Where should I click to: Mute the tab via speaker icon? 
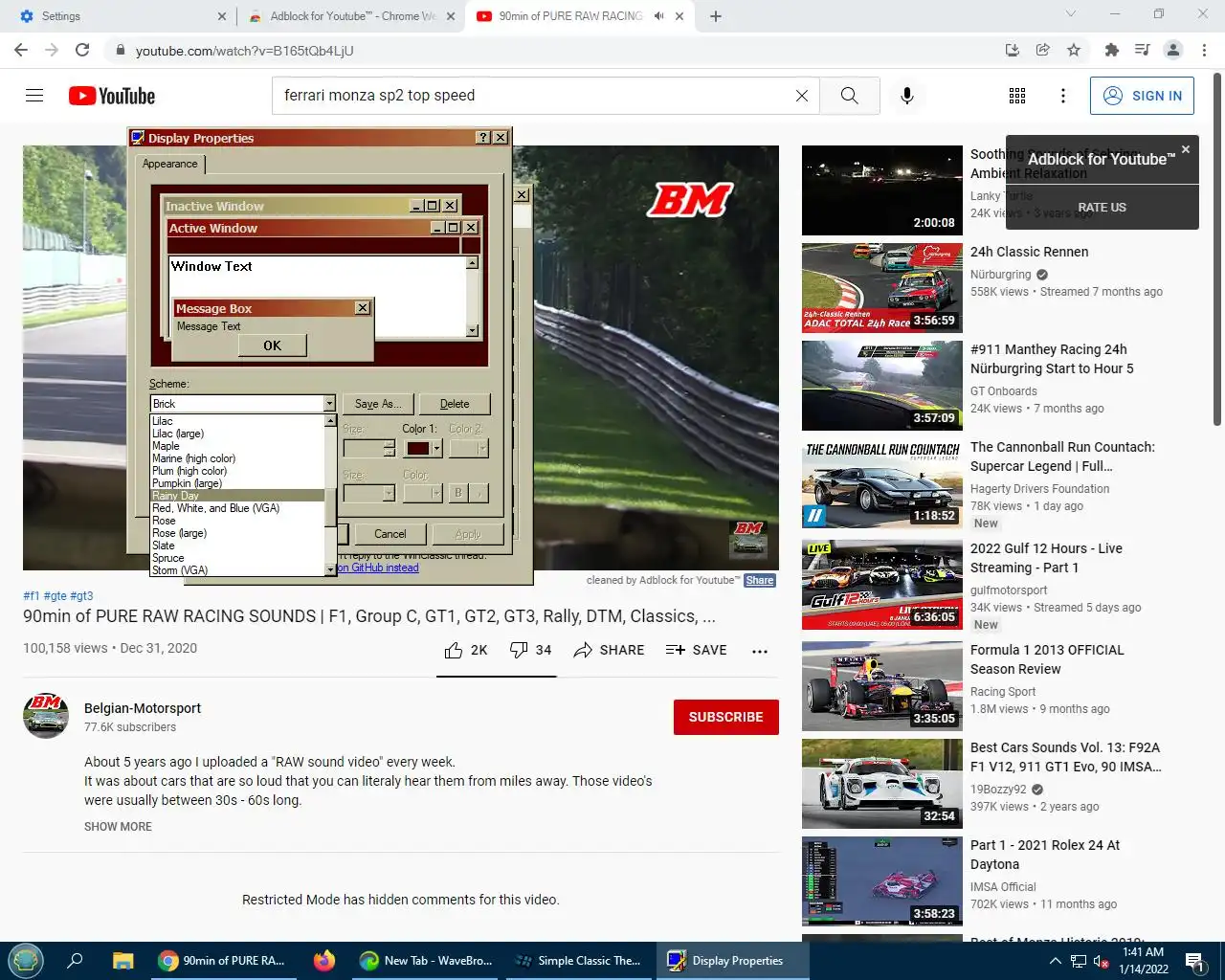[658, 16]
